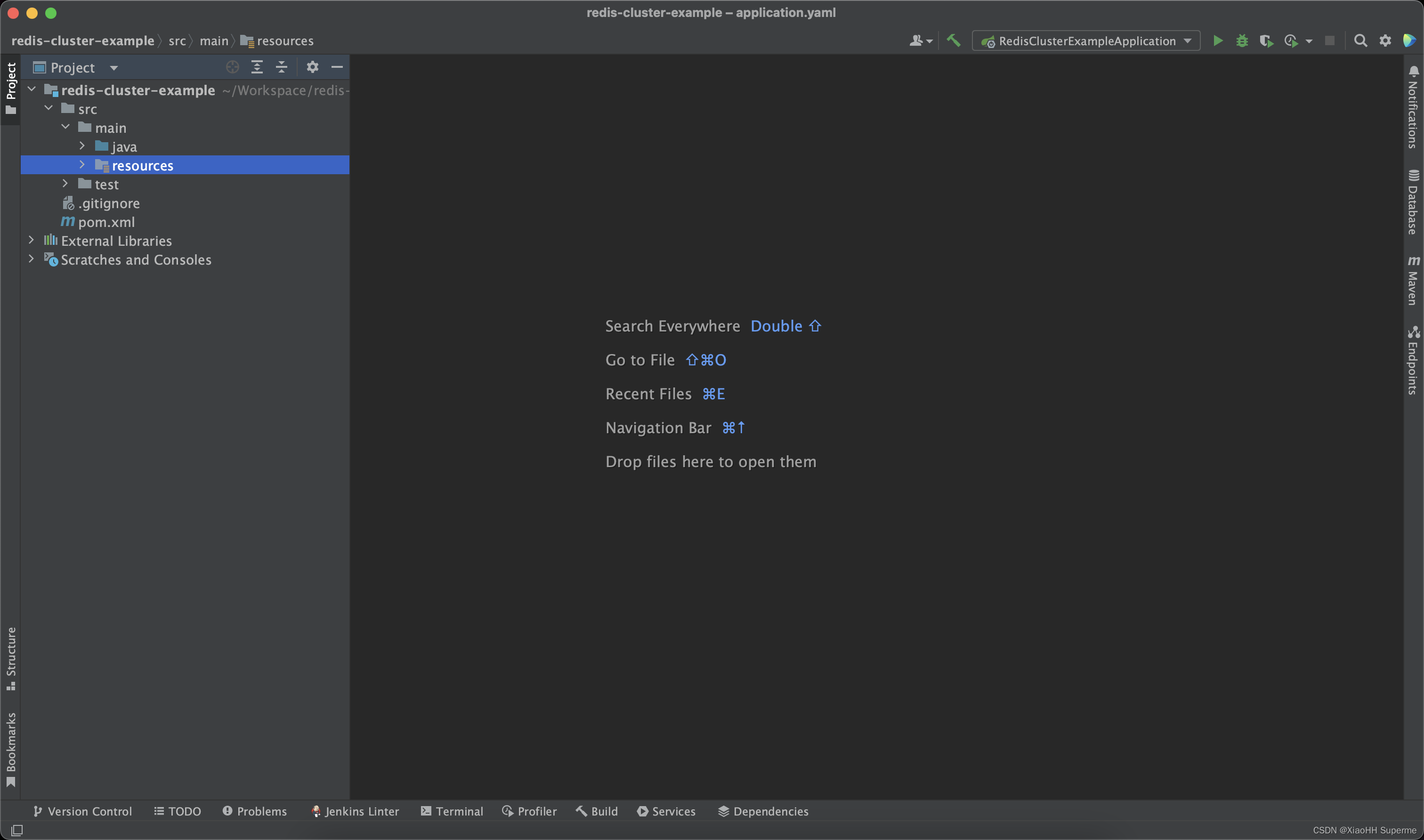The image size is (1424, 840).
Task: Select pom.xml in the Project tree
Action: [x=107, y=222]
